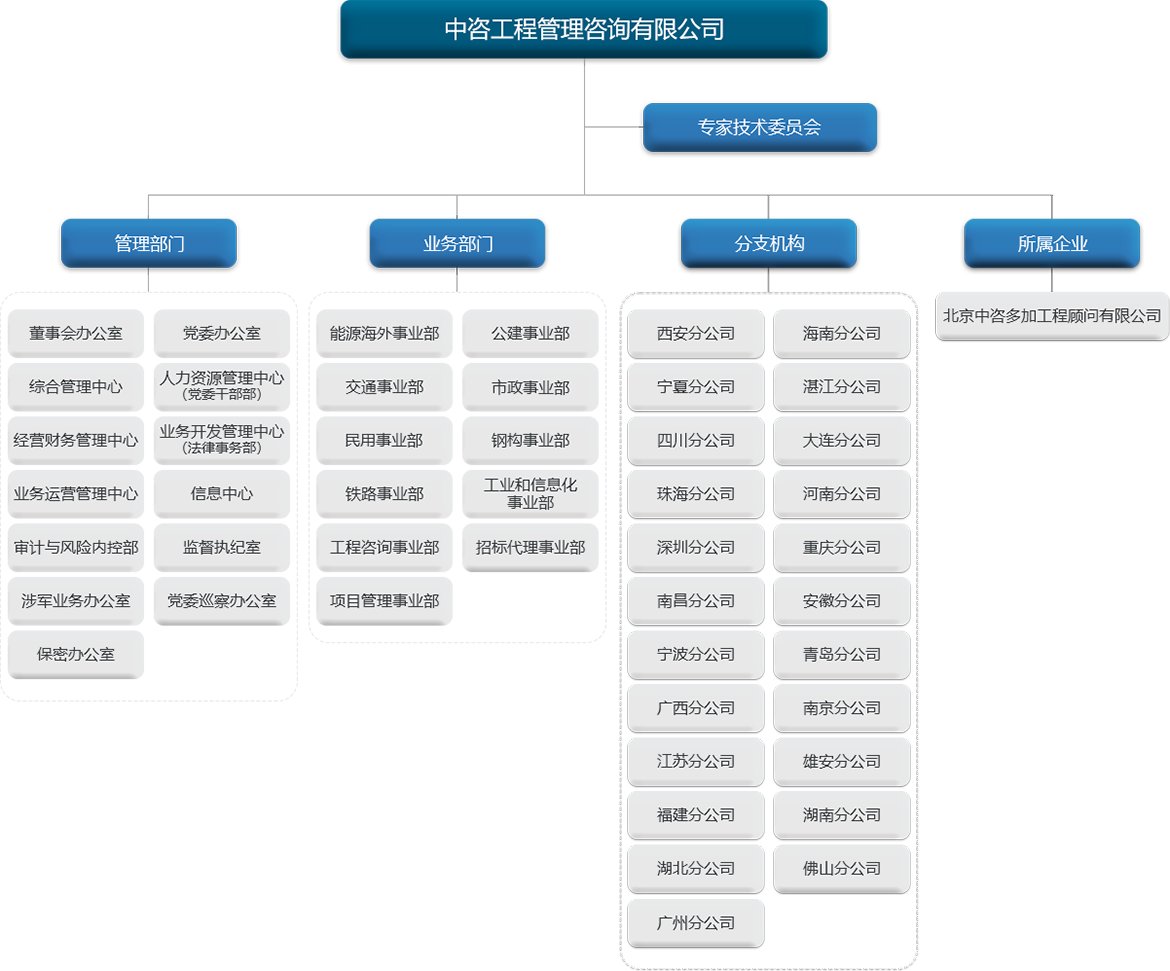The image size is (1170, 971).
Task: Click 人力资源管理中心 (党委干部部)
Action: tap(222, 387)
